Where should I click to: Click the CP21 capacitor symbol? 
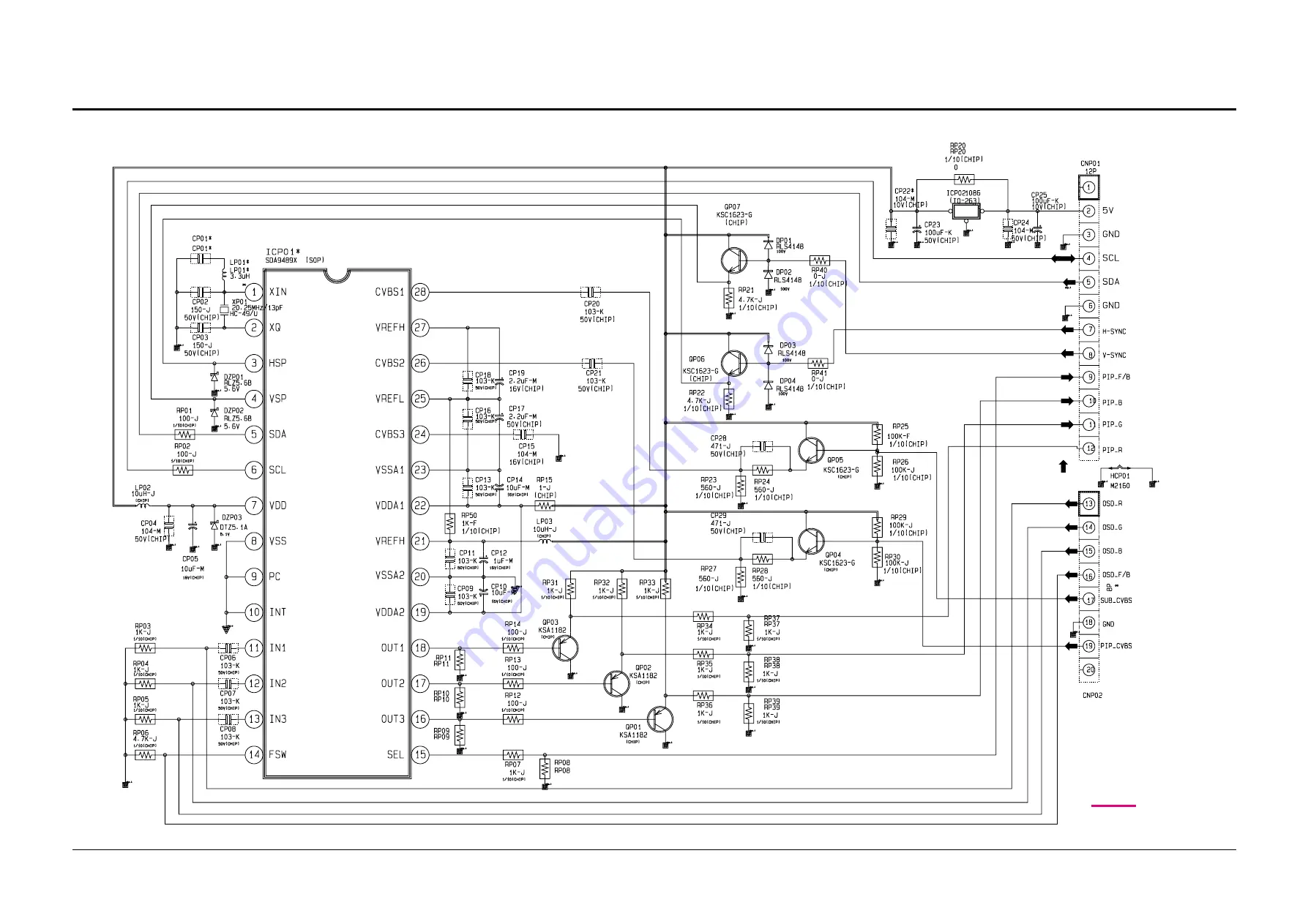(592, 363)
